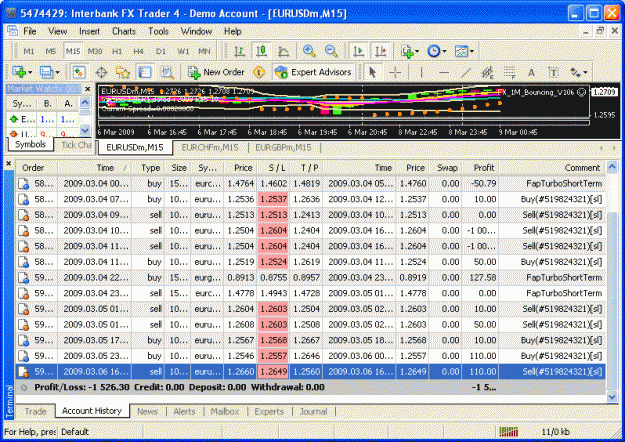Image resolution: width=625 pixels, height=442 pixels.
Task: Zoom out of the chart
Action: (x=331, y=51)
